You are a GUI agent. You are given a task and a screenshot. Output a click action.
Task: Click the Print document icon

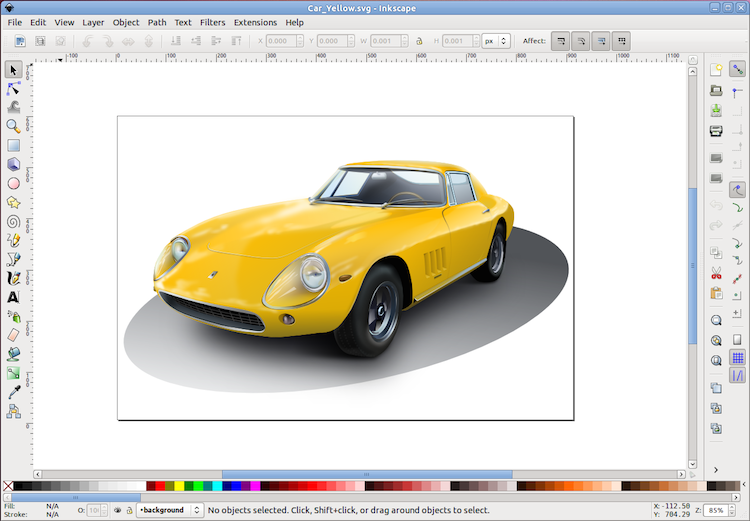(716, 131)
